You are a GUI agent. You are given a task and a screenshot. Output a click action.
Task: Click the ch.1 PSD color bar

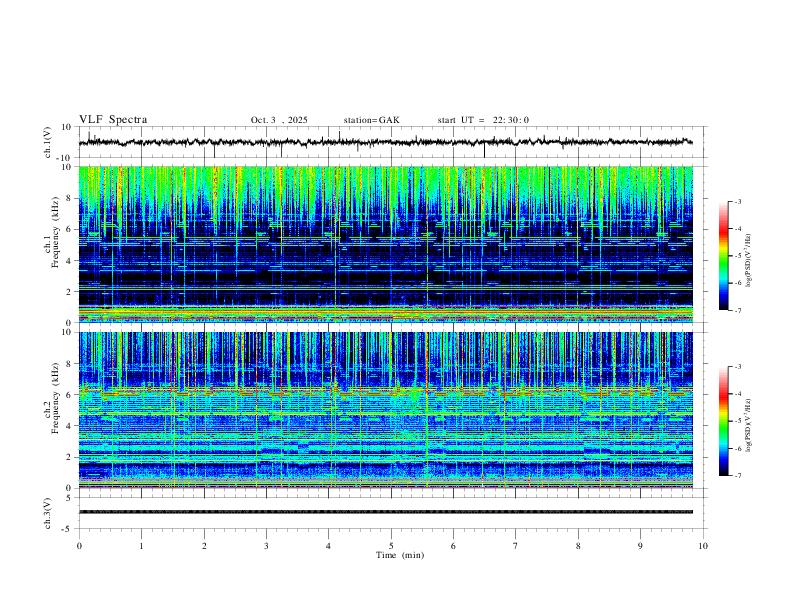pyautogui.click(x=724, y=256)
